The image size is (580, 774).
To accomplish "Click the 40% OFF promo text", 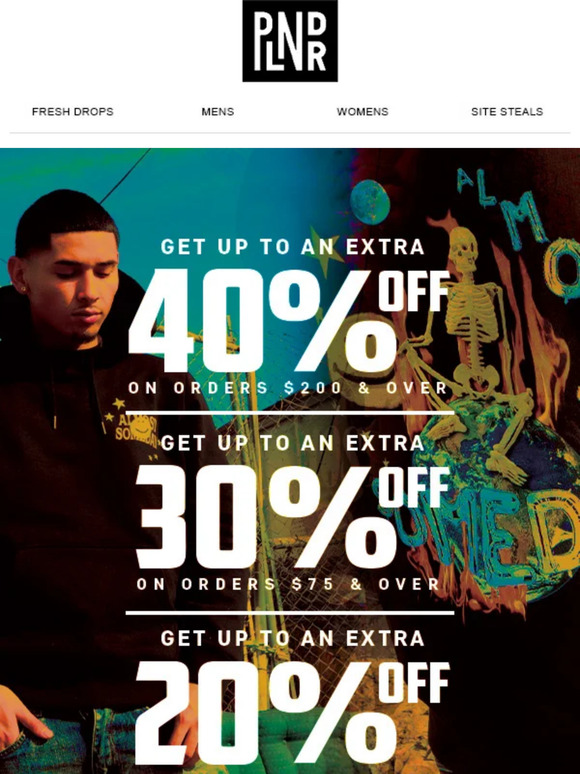I will pos(289,320).
